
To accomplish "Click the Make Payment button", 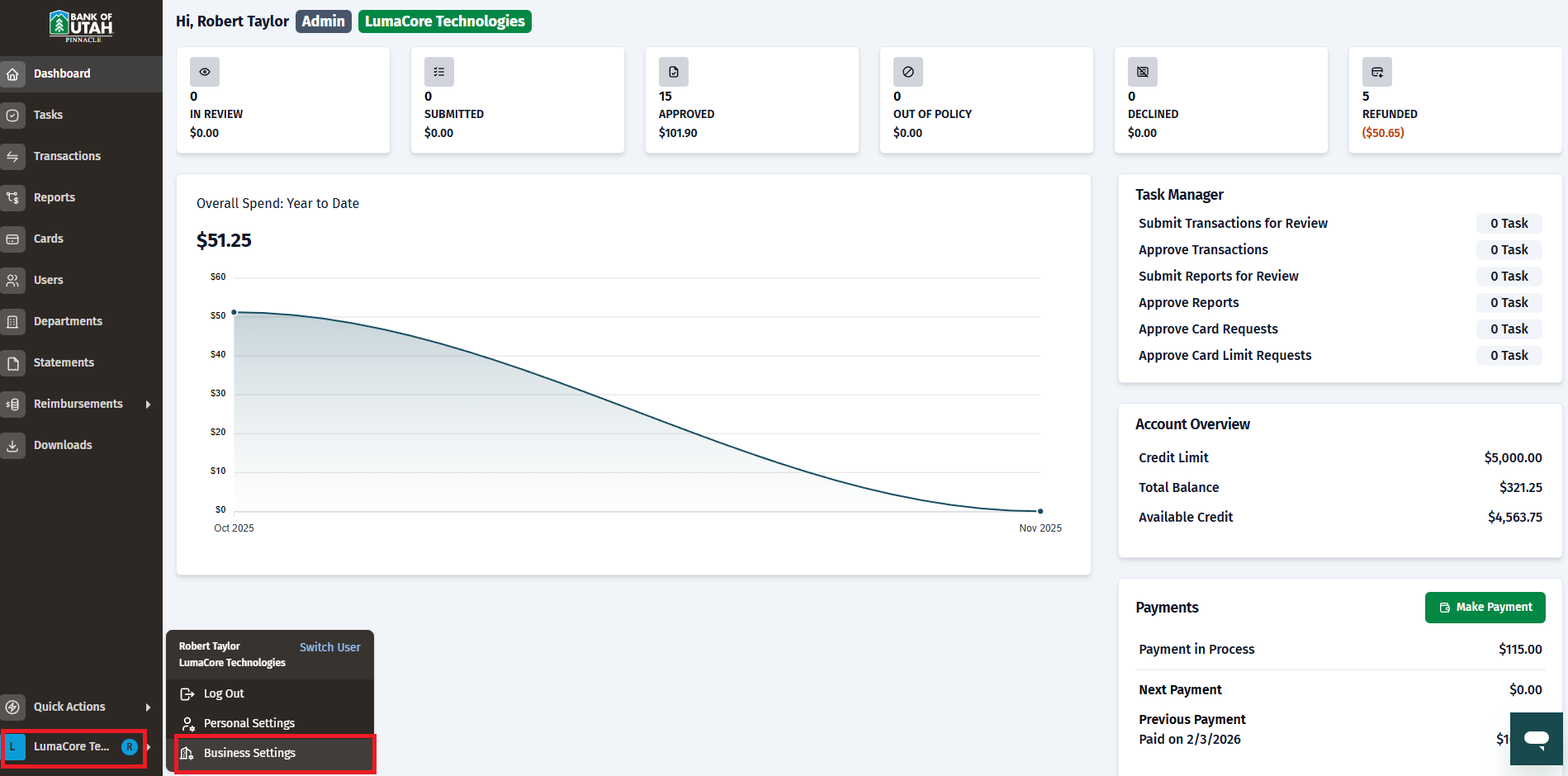I will click(x=1485, y=608).
